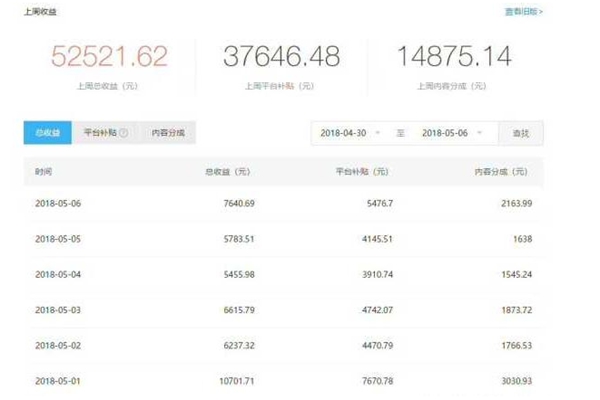
Task: Click content share value 1545.24
Action: 517,274
